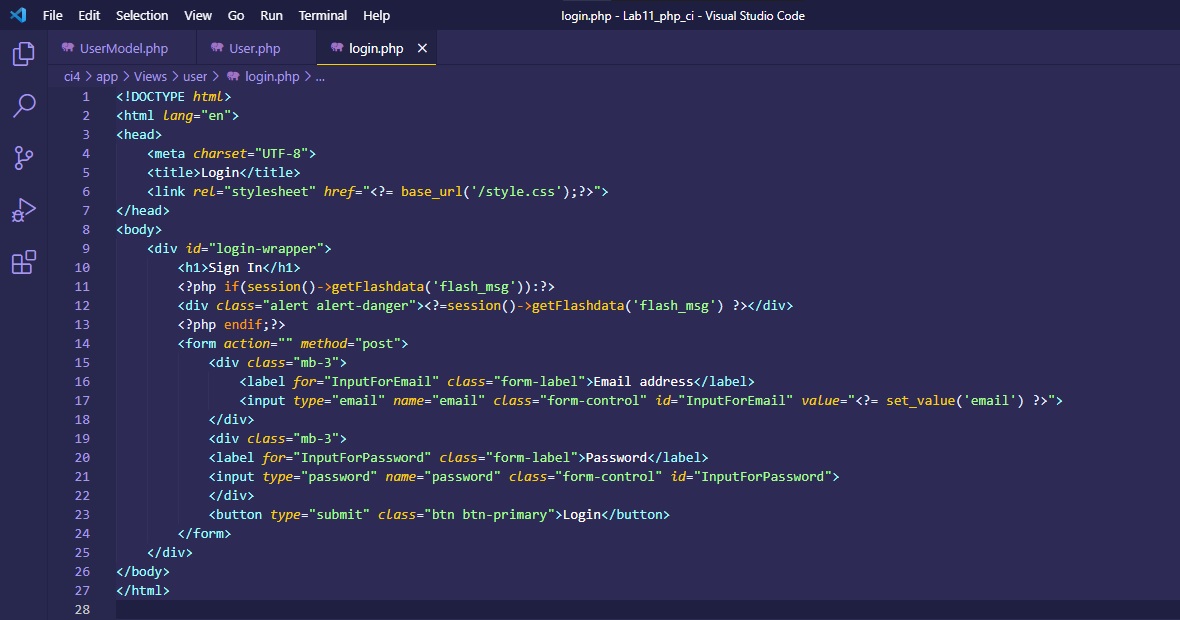Click the PHP file icon on login.php tab

337,47
